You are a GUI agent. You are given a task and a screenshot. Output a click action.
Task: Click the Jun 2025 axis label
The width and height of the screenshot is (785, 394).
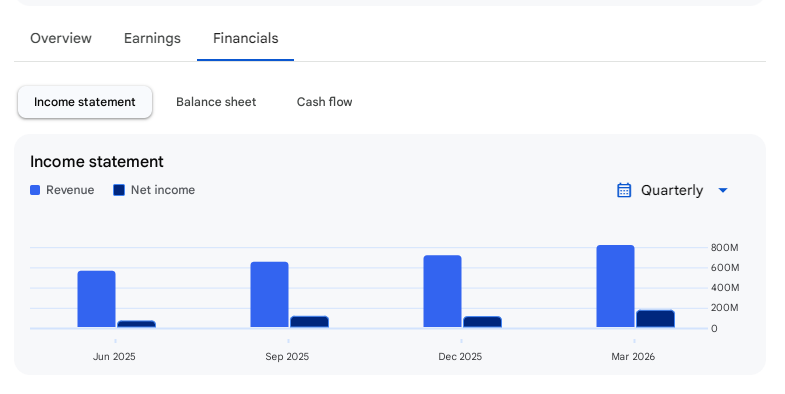(x=114, y=357)
